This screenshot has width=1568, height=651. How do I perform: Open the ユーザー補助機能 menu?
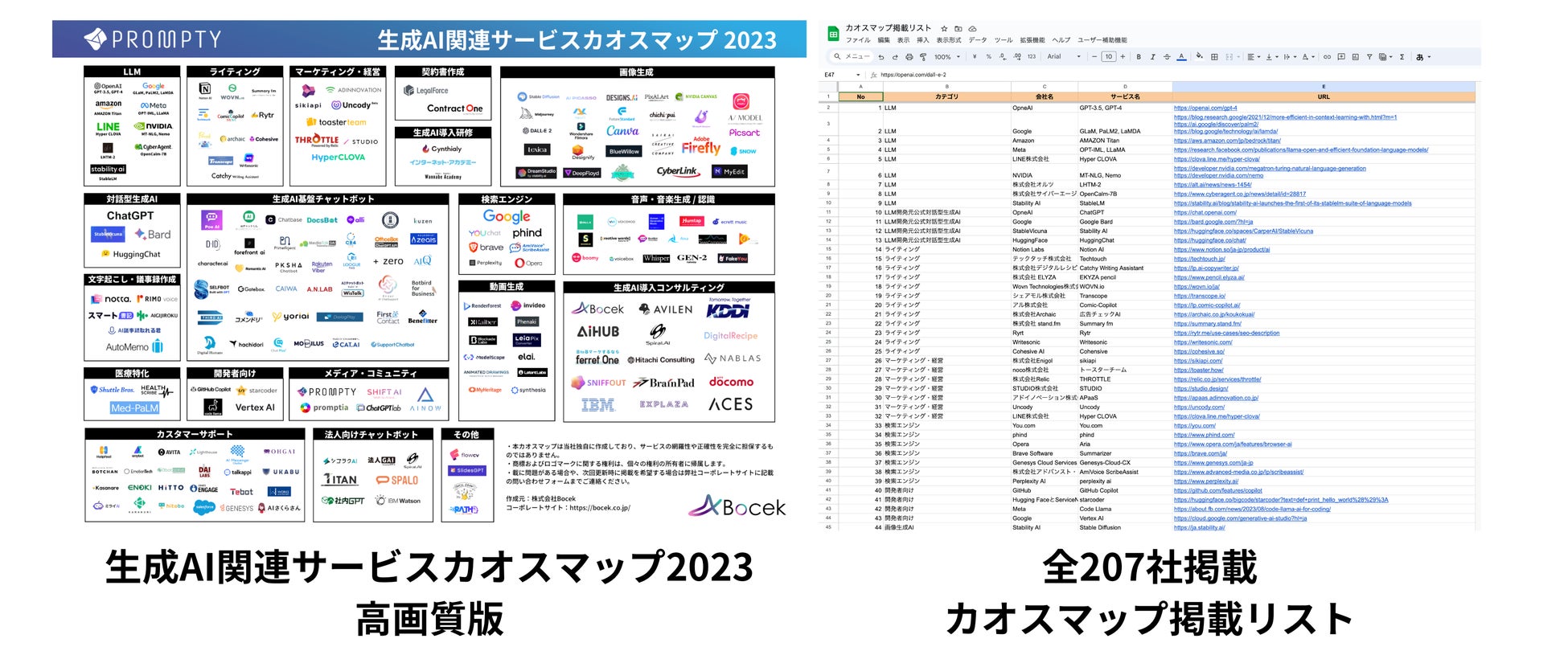pyautogui.click(x=1102, y=40)
